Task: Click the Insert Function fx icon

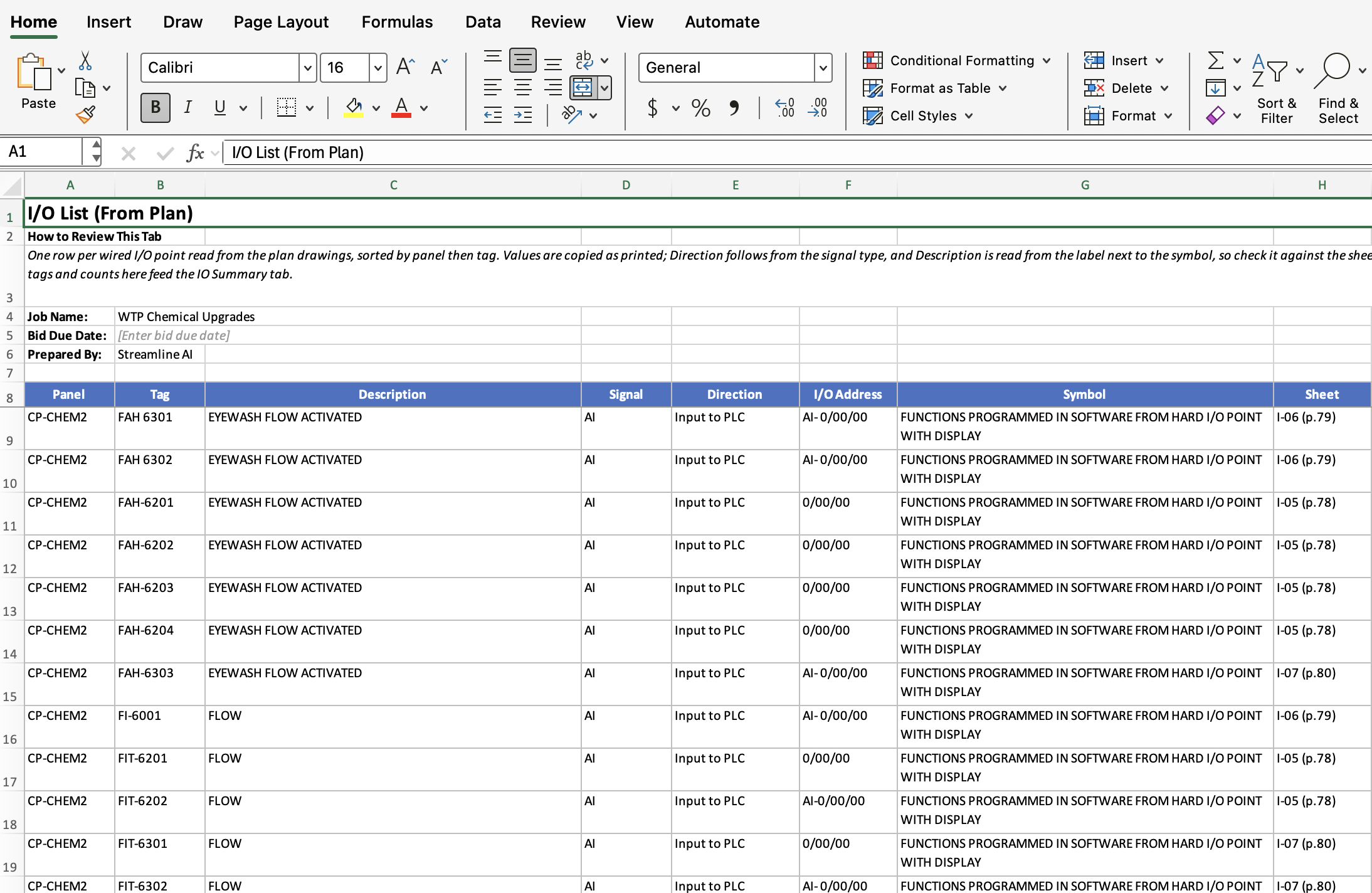Action: (195, 152)
